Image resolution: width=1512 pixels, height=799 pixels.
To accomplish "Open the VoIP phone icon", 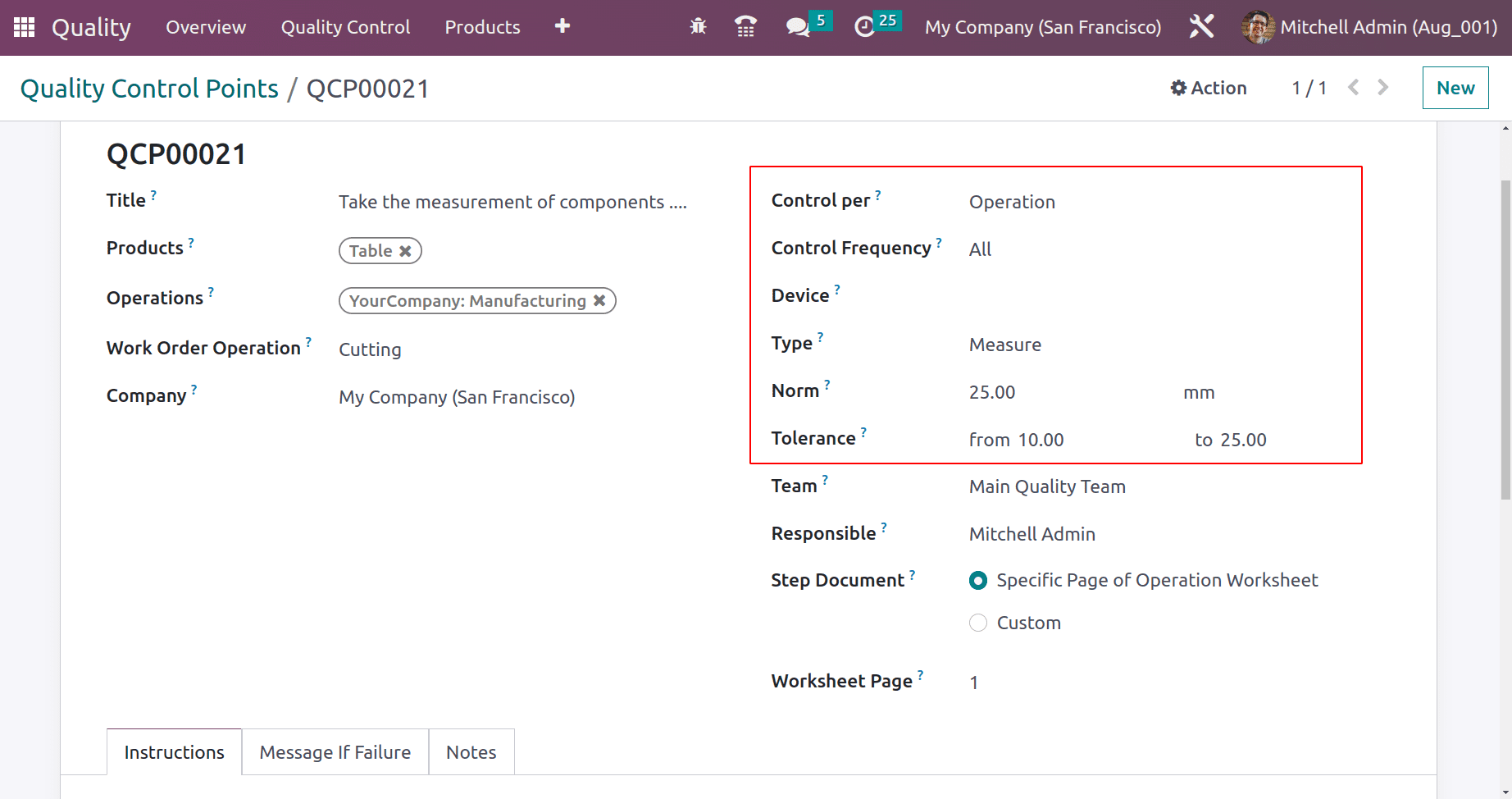I will [x=745, y=26].
